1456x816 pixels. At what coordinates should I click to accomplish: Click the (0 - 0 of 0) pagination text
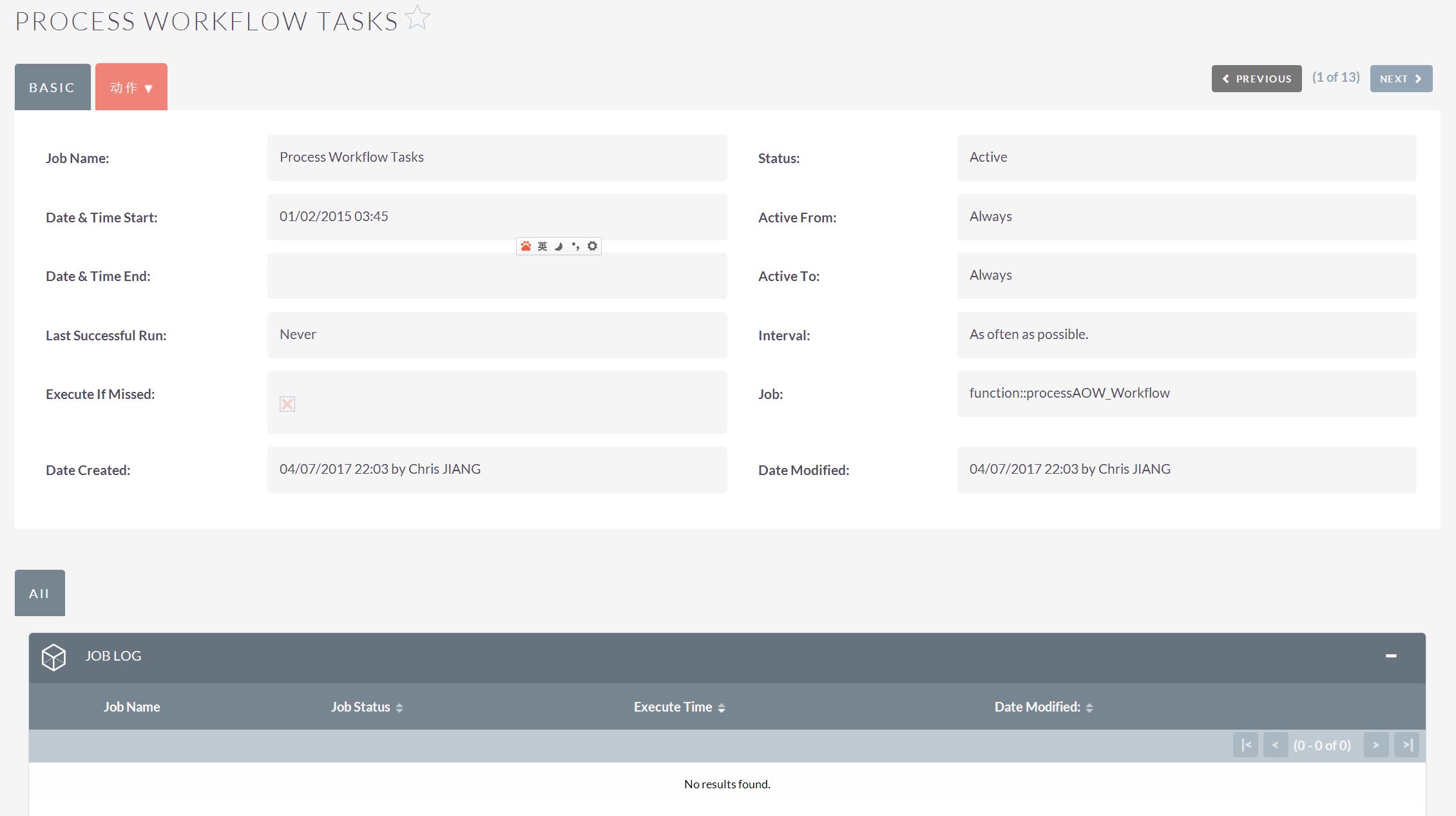1322,745
